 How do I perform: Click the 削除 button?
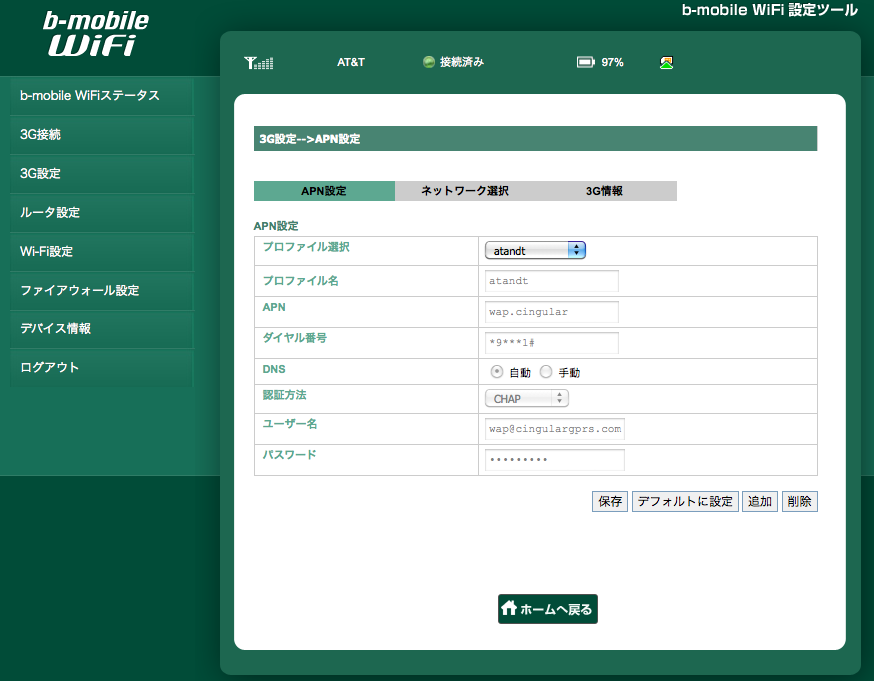799,502
